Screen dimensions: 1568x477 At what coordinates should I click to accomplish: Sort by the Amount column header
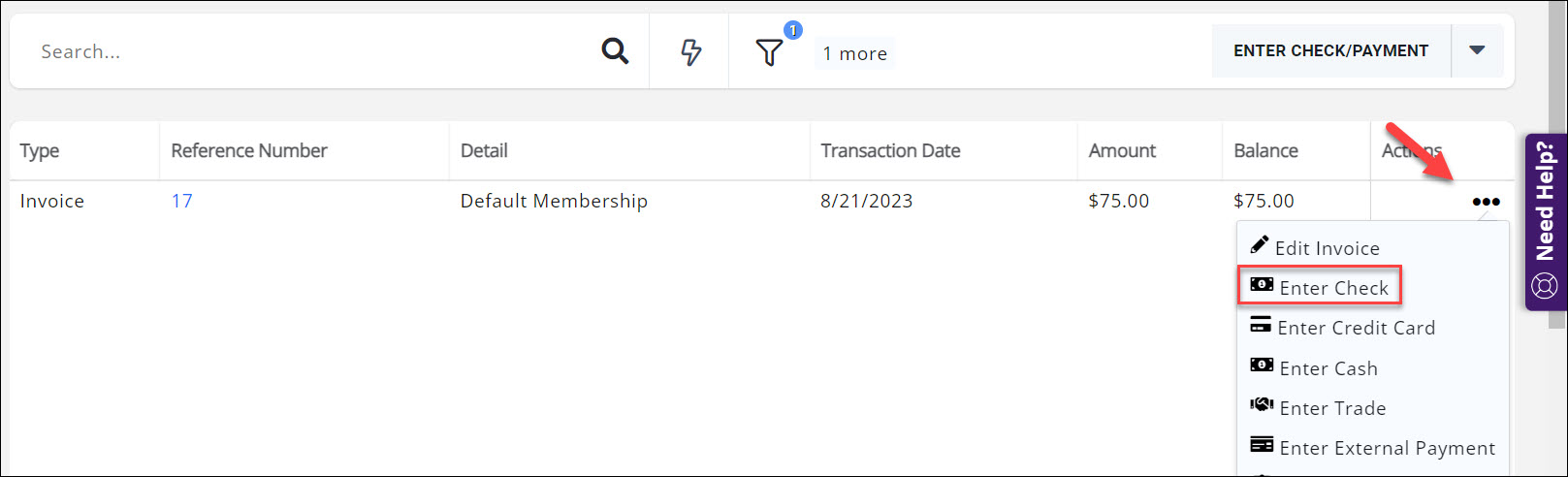[x=1122, y=150]
